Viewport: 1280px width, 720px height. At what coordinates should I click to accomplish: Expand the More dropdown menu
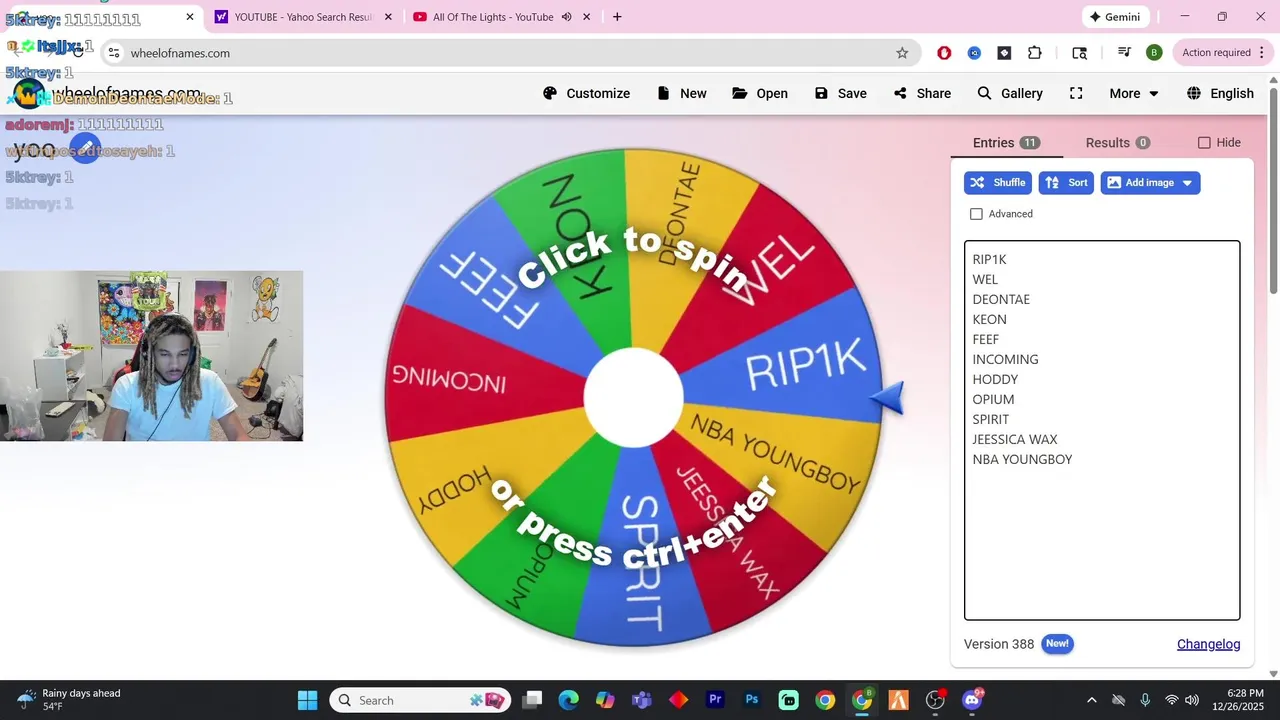1134,93
